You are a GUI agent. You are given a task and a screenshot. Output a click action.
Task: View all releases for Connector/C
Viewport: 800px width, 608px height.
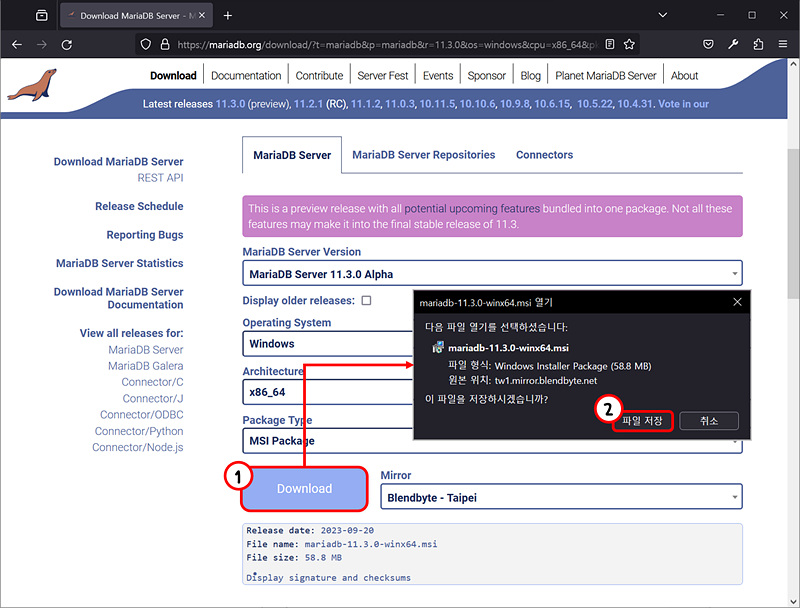[x=152, y=382]
